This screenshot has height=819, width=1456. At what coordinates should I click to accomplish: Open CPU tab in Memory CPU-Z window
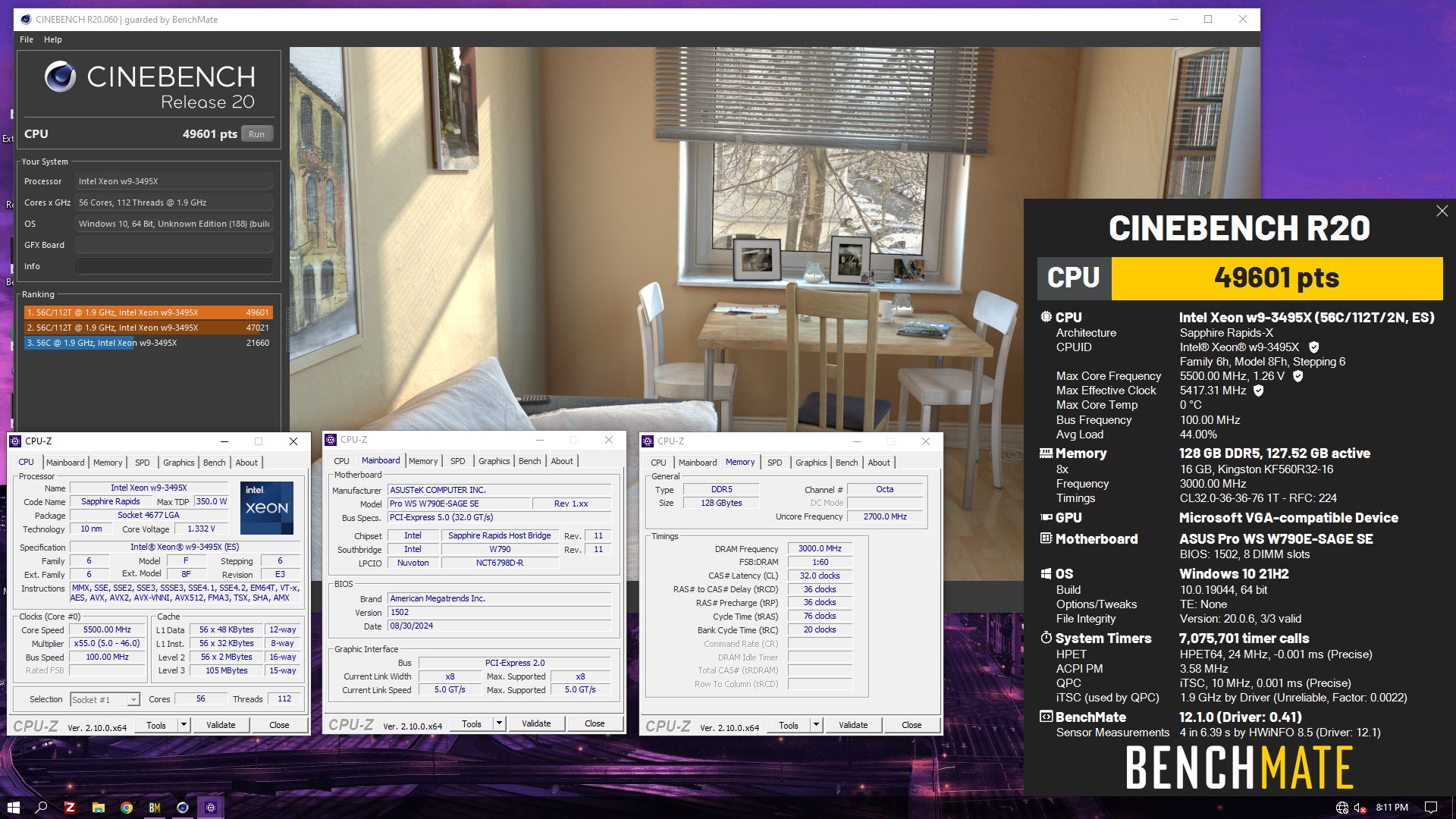pyautogui.click(x=658, y=463)
